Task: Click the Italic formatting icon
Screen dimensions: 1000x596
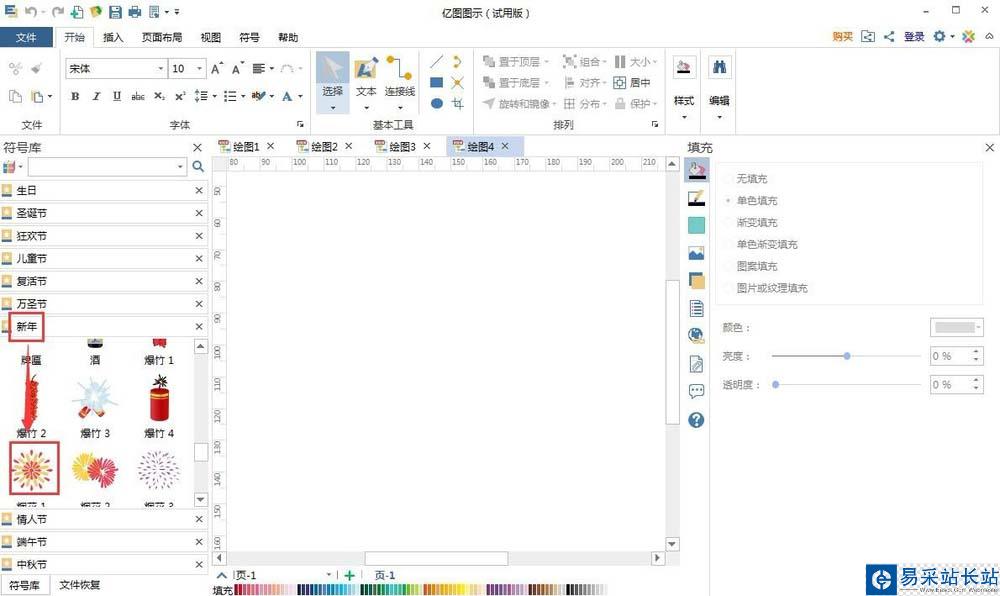Action: click(x=96, y=96)
